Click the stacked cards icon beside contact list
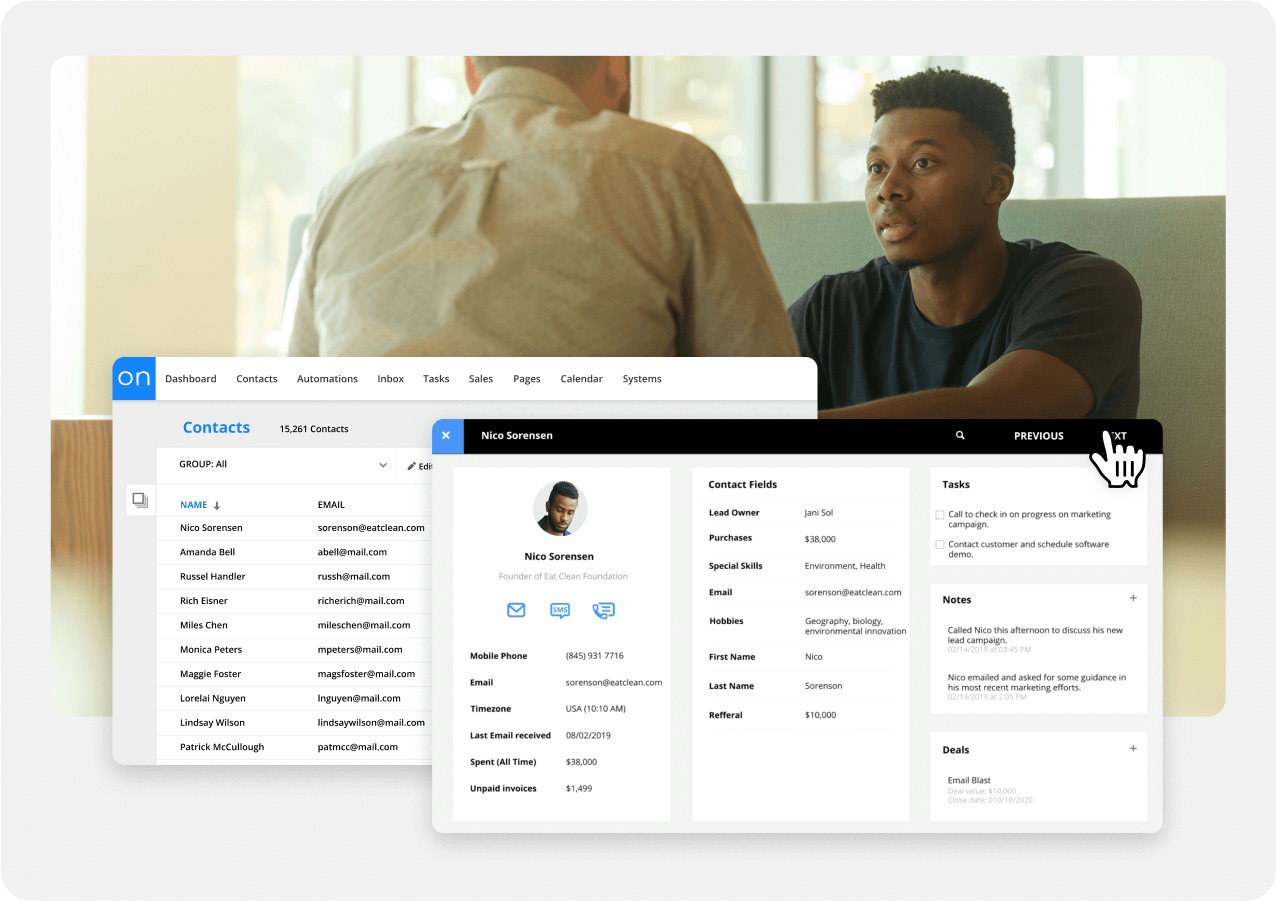Image resolution: width=1276 pixels, height=901 pixels. click(x=140, y=500)
